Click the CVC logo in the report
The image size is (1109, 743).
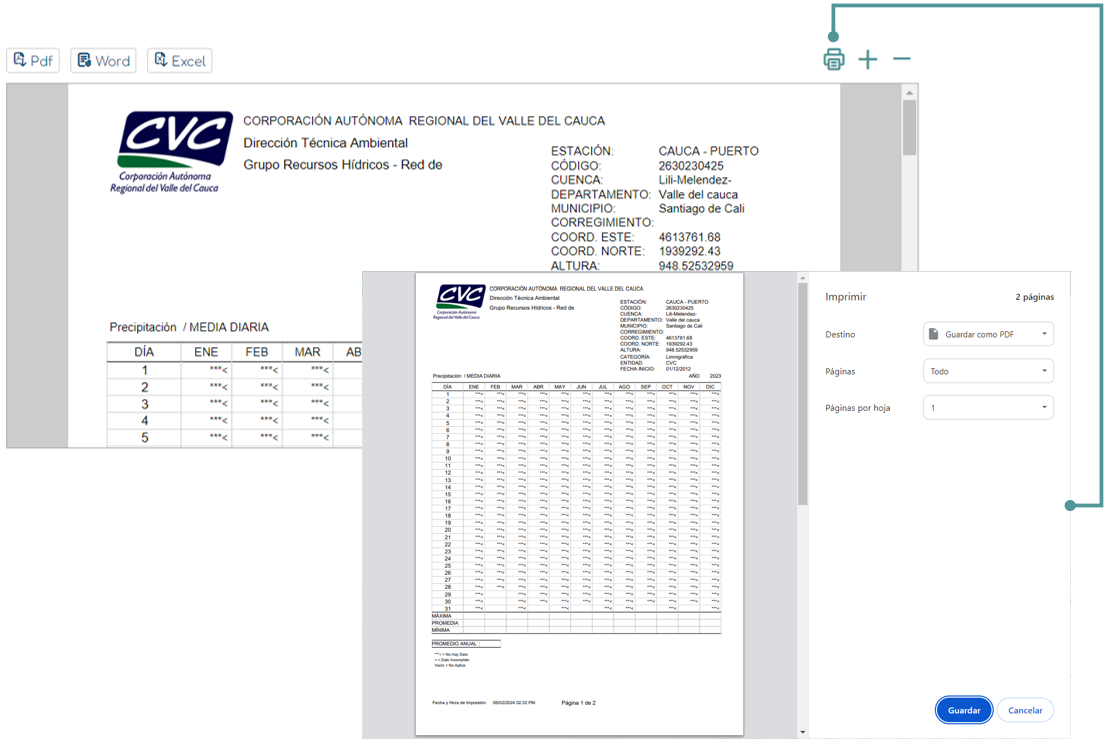click(x=171, y=152)
